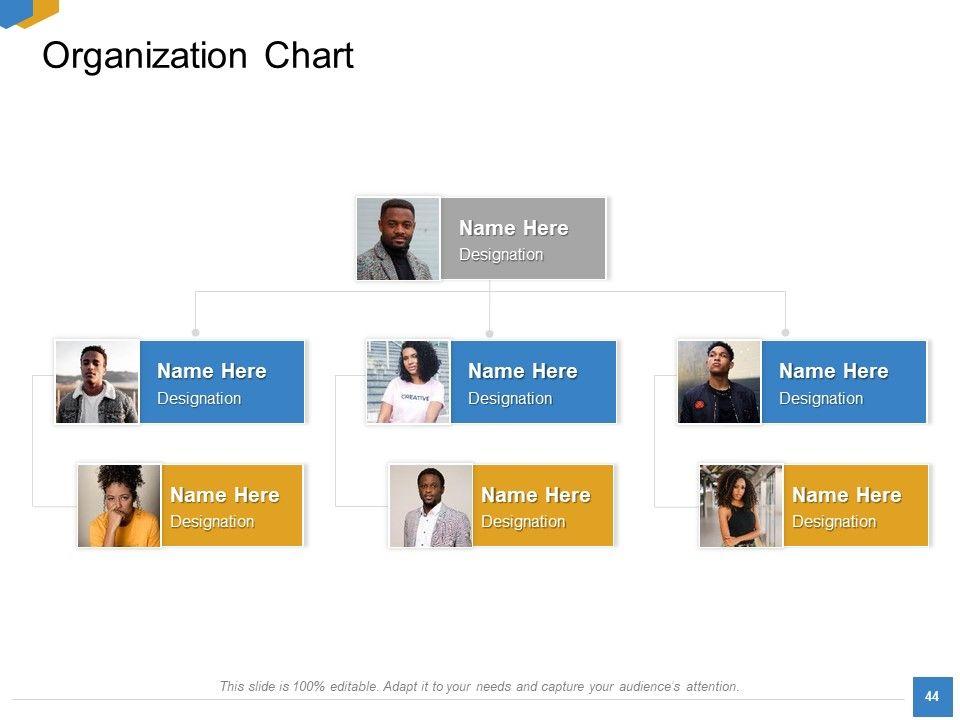Click connector dot above the right blue box
960x720 pixels.
(x=785, y=332)
